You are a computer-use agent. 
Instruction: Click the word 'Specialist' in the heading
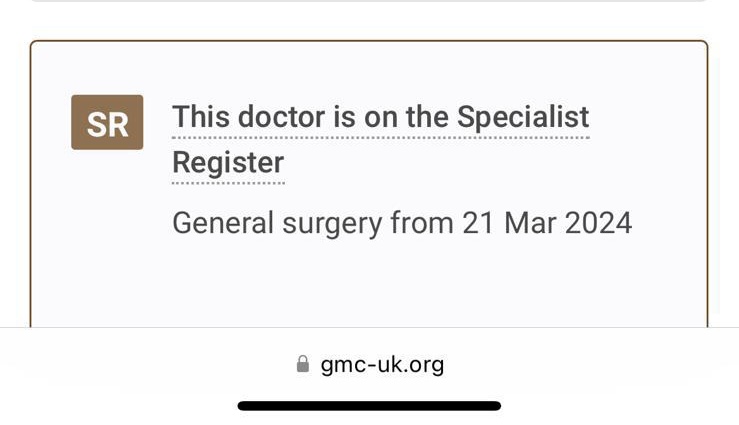coord(523,117)
